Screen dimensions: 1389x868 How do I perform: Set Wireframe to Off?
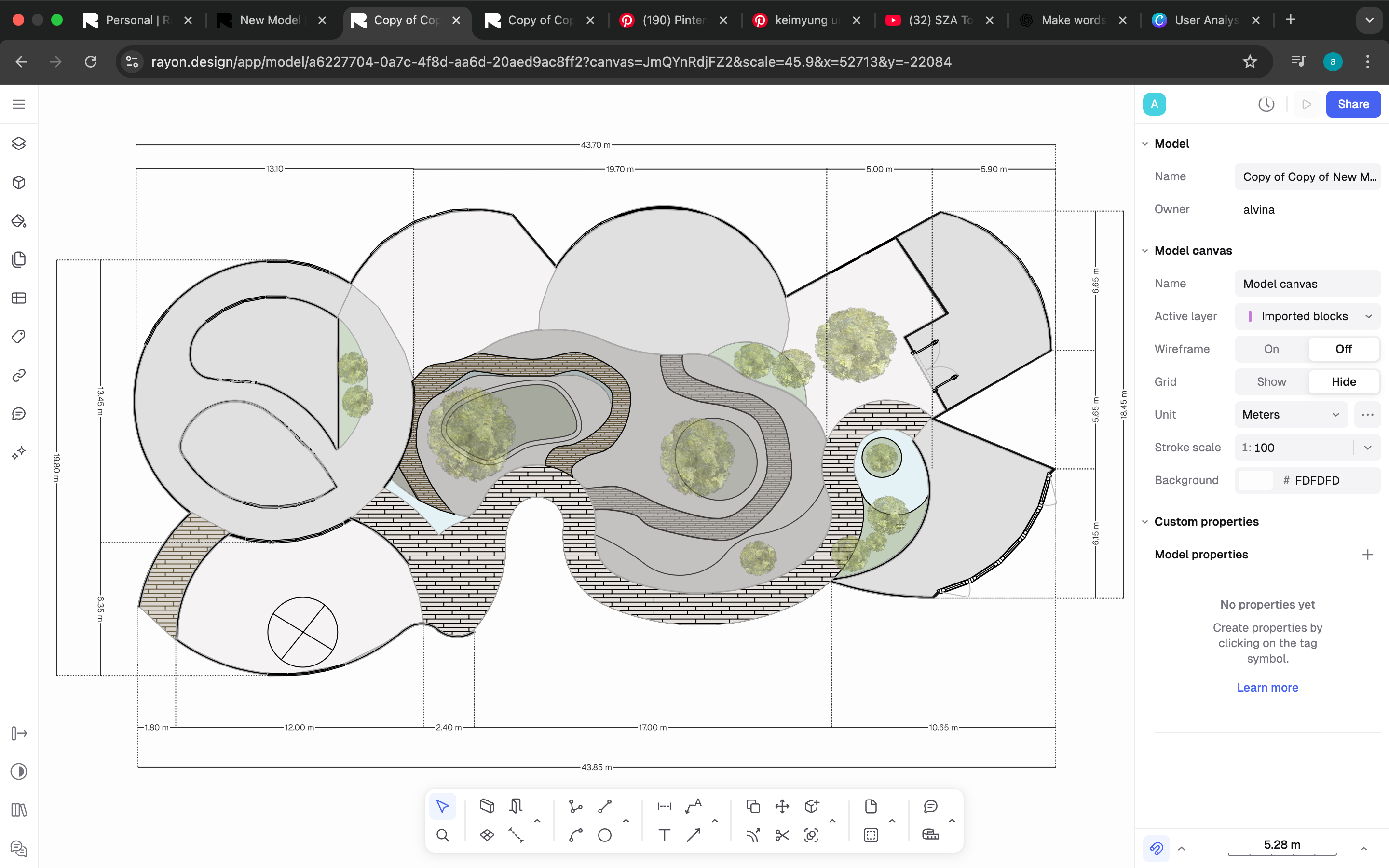(x=1343, y=349)
